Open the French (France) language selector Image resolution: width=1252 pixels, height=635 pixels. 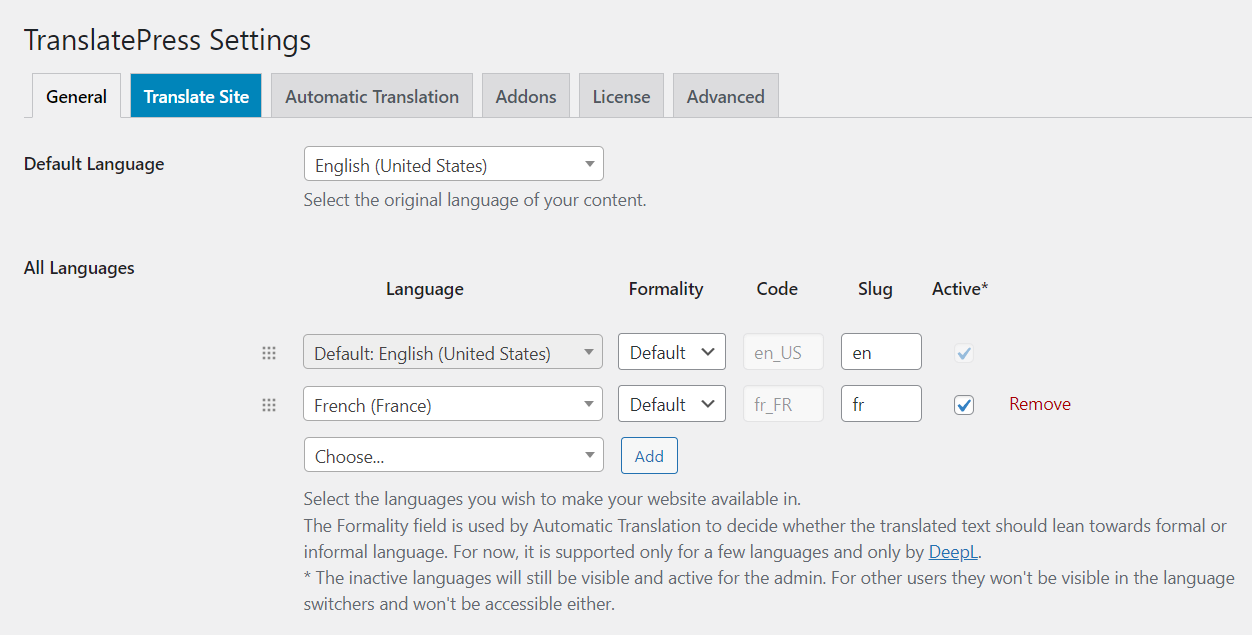(453, 404)
